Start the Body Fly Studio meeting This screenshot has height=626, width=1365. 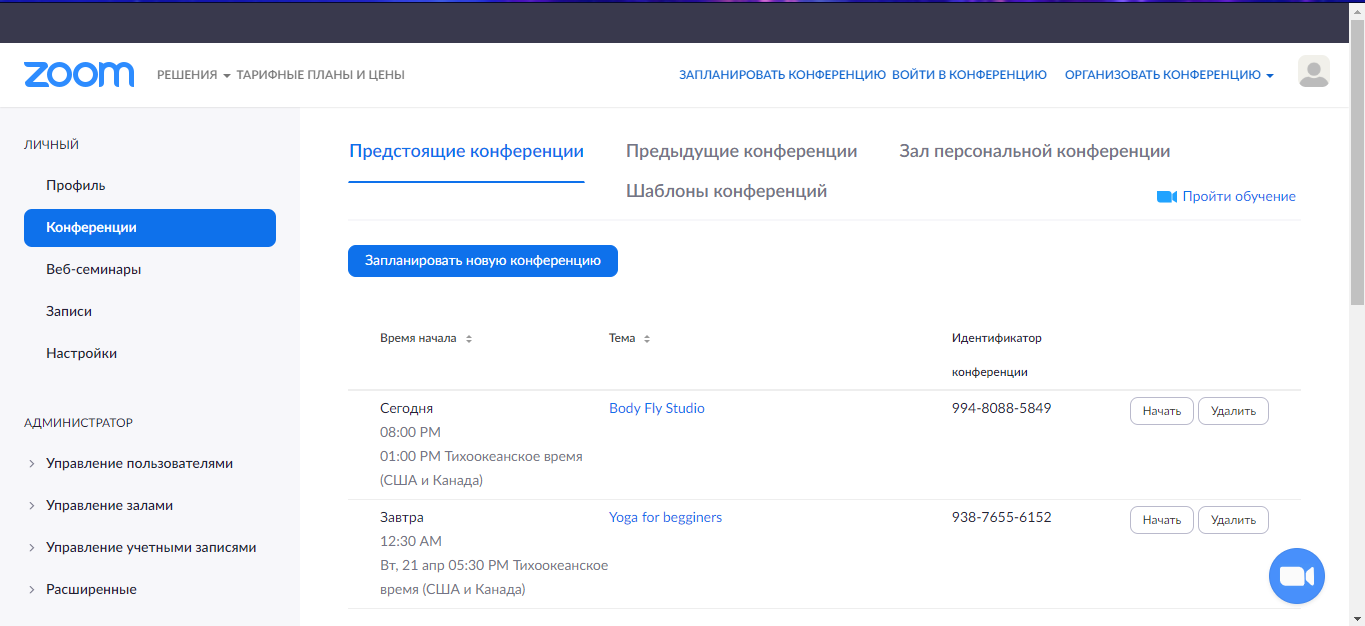1162,411
